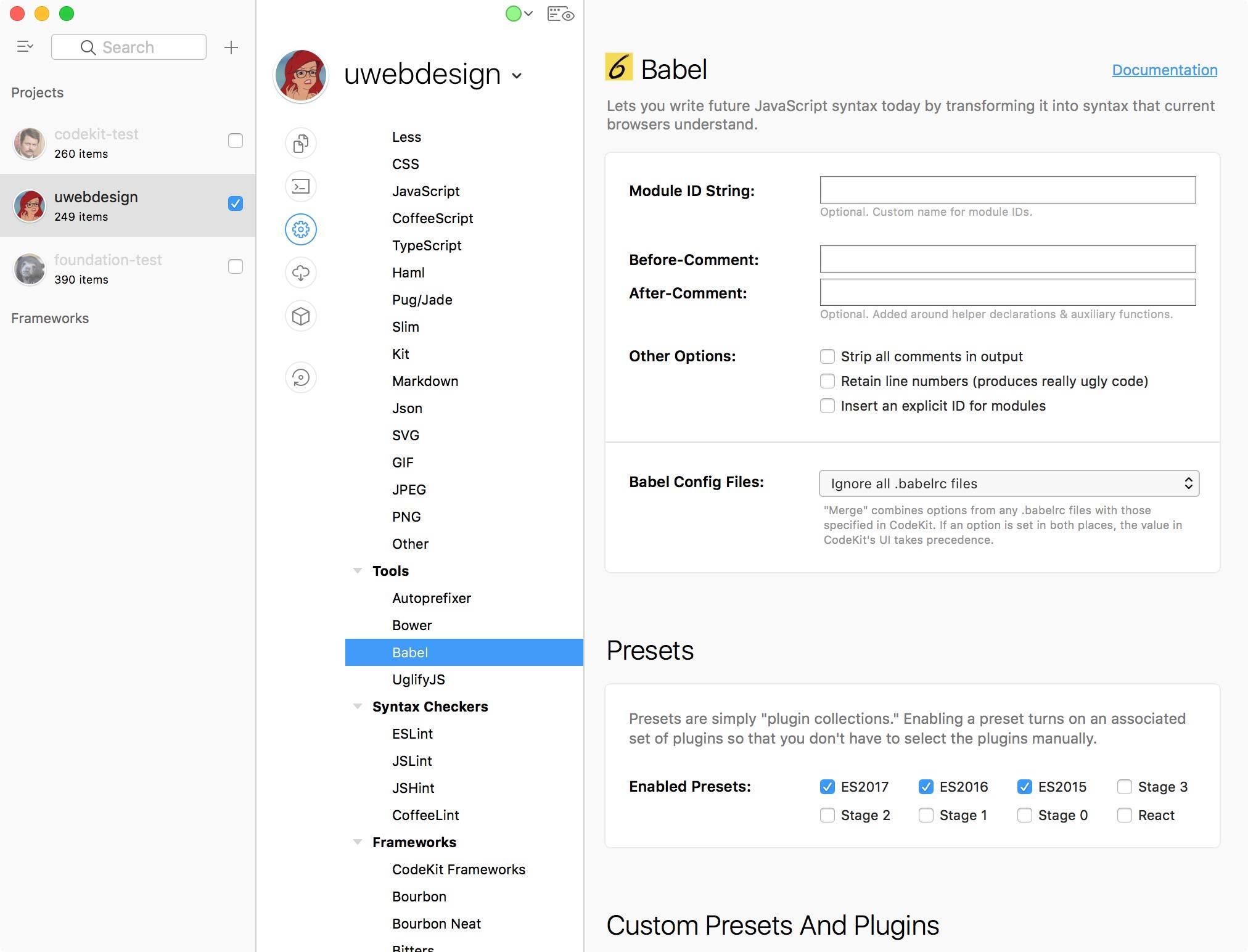Select the Babel tool row

tap(464, 652)
